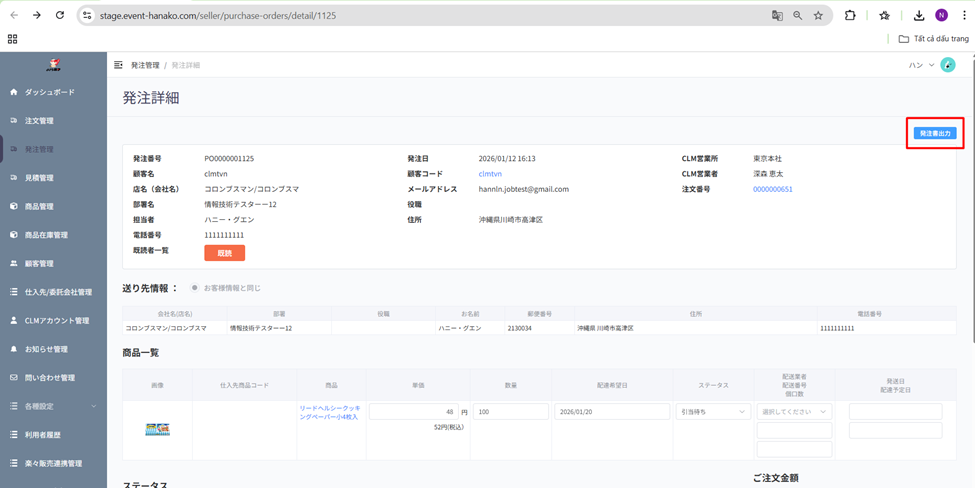This screenshot has width=975, height=488.
Task: Click the browser downloads icon
Action: (918, 16)
